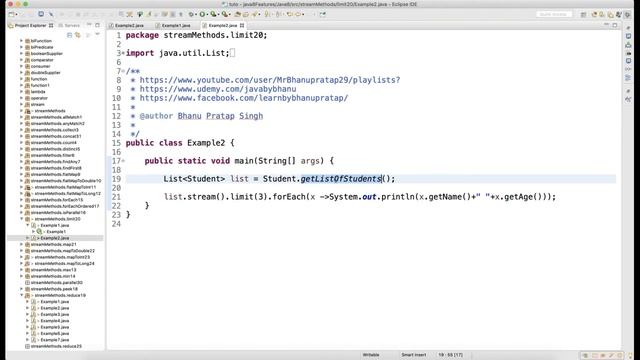Collapse the streamMethods.reduce19 package
The height and width of the screenshot is (360, 640).
pyautogui.click(x=21, y=295)
